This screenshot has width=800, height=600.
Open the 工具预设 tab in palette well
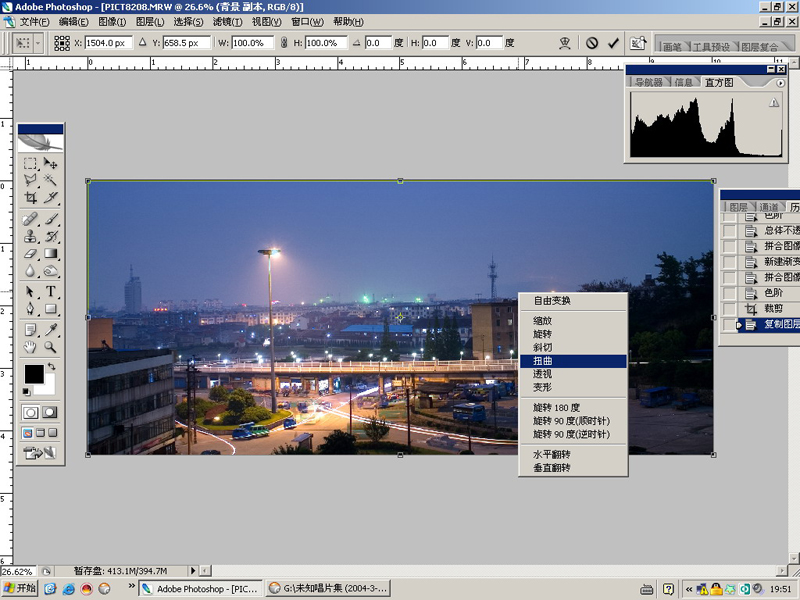click(711, 47)
